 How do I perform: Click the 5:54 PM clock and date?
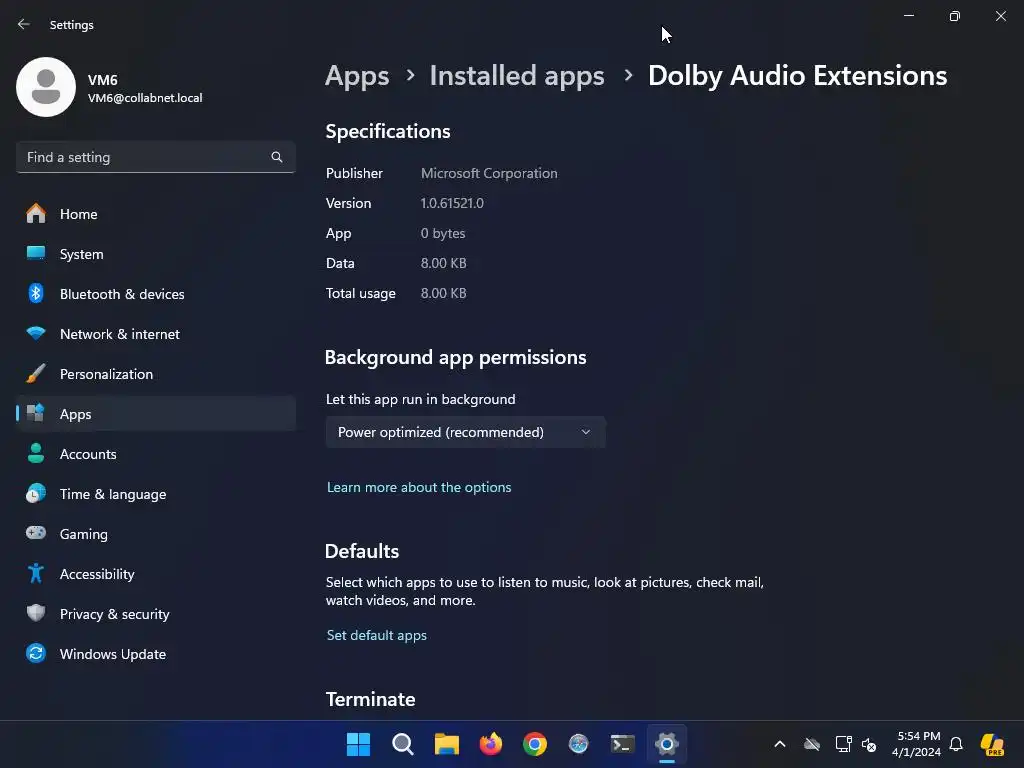916,744
